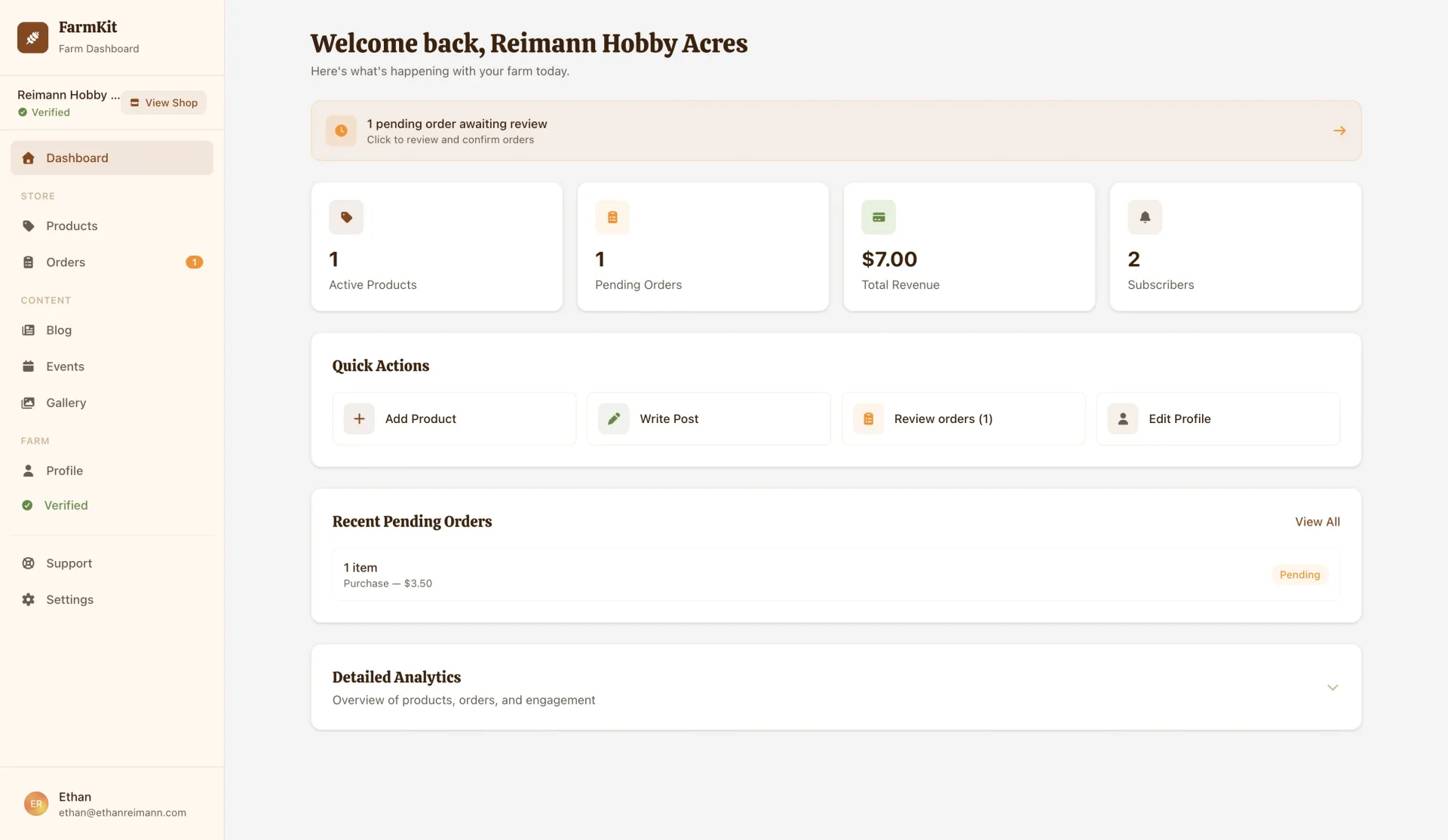This screenshot has height=840, width=1448.
Task: Click the arrow on the pending order banner
Action: tap(1339, 130)
